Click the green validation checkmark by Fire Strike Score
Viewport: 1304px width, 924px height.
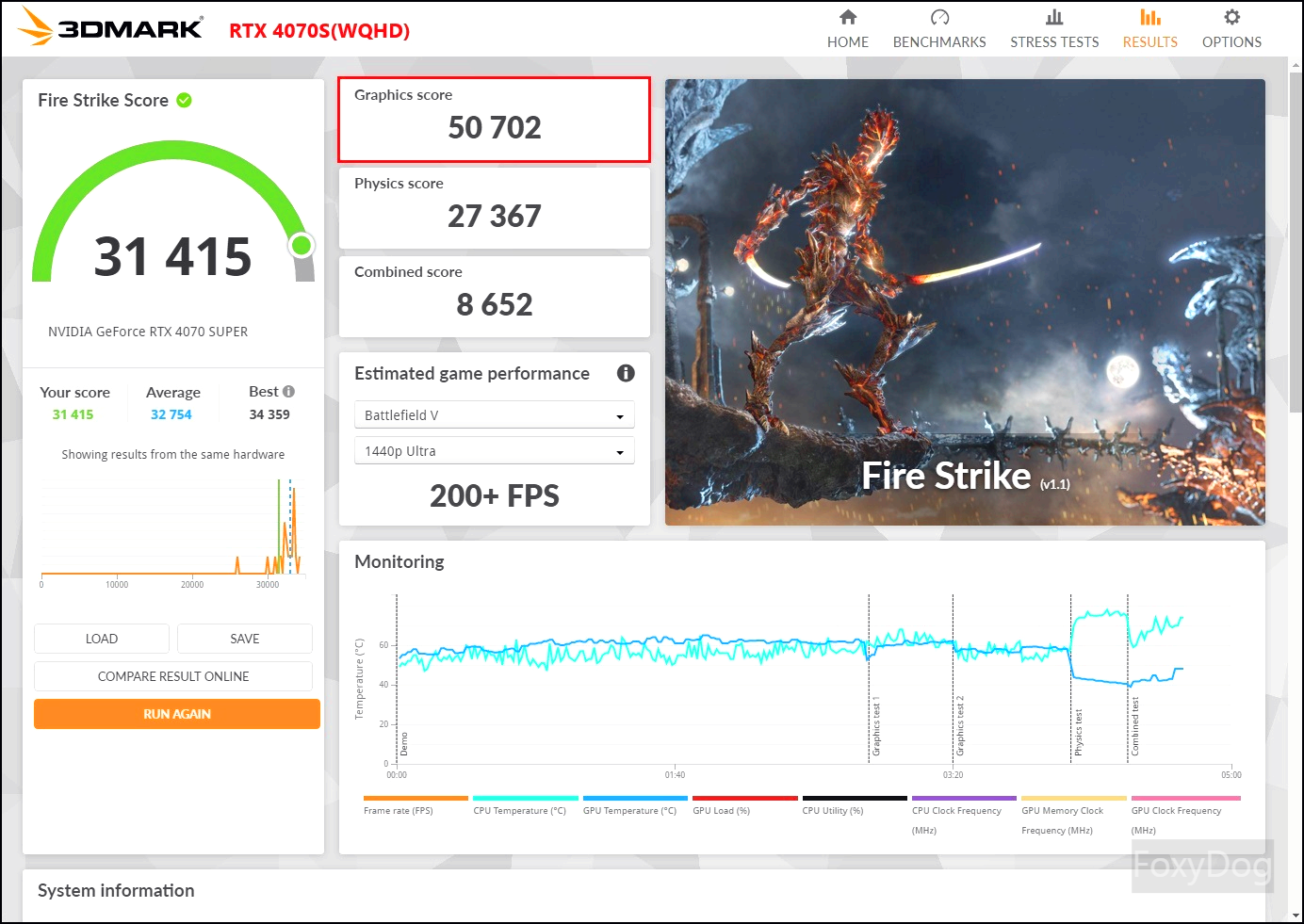[185, 100]
